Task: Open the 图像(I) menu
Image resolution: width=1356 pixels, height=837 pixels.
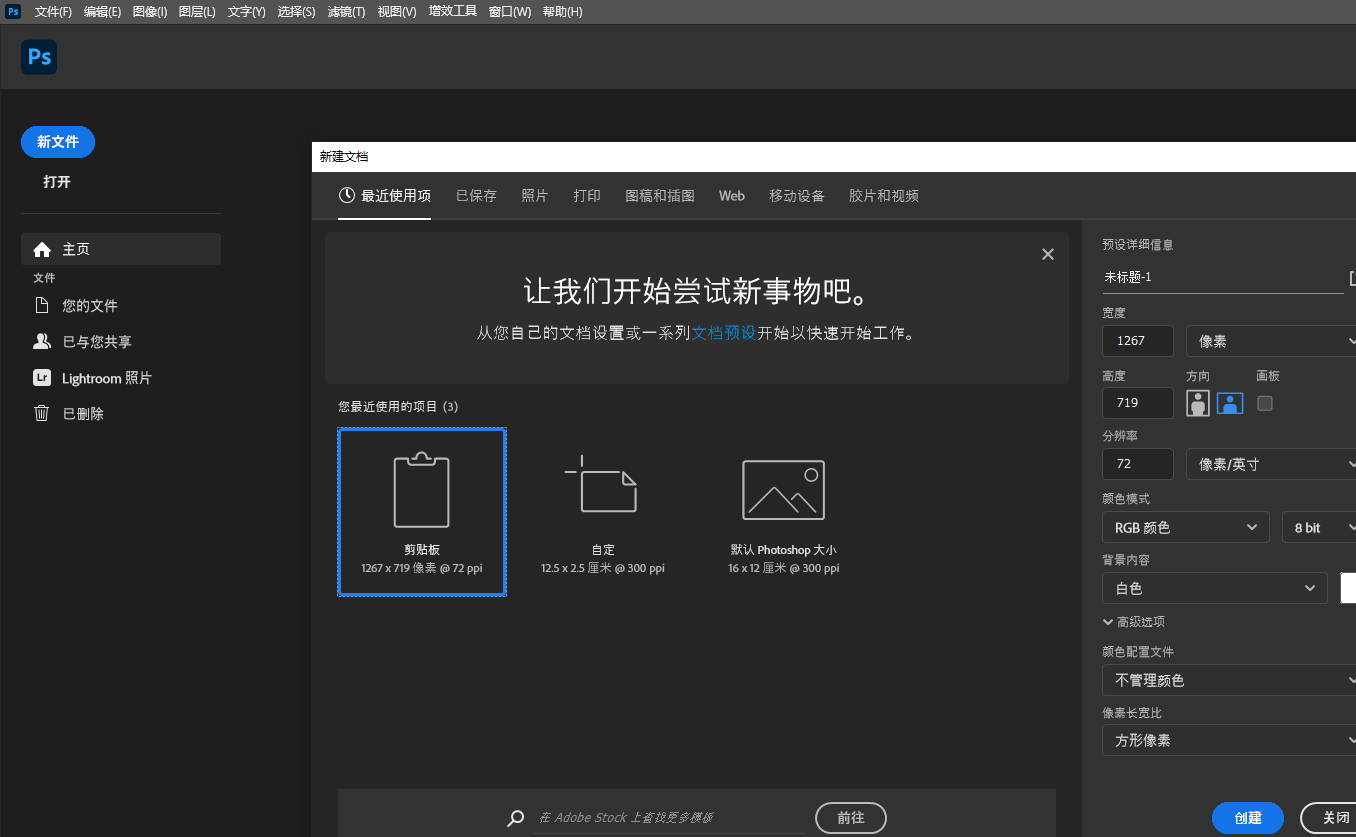Action: [150, 12]
